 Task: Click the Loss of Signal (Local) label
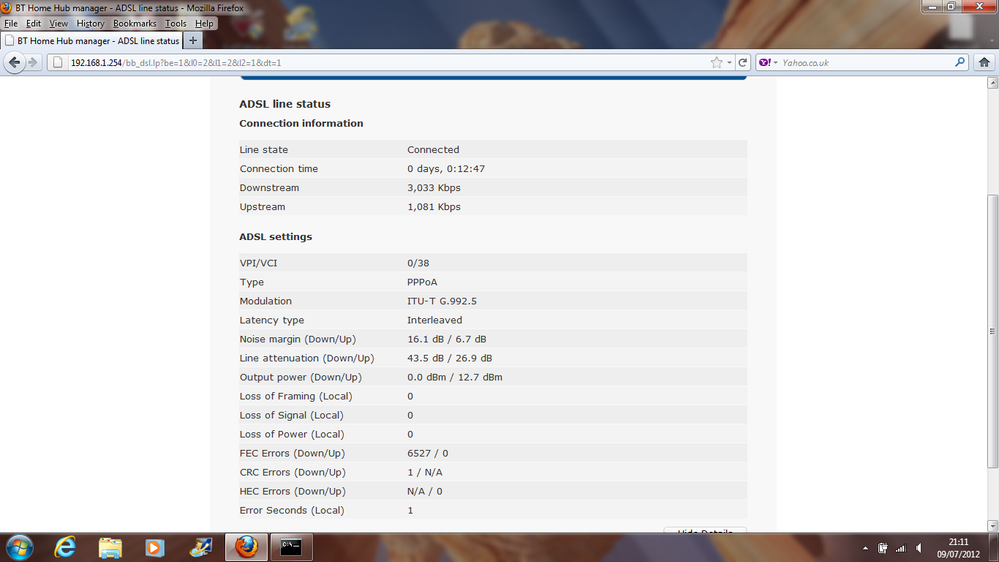(291, 415)
